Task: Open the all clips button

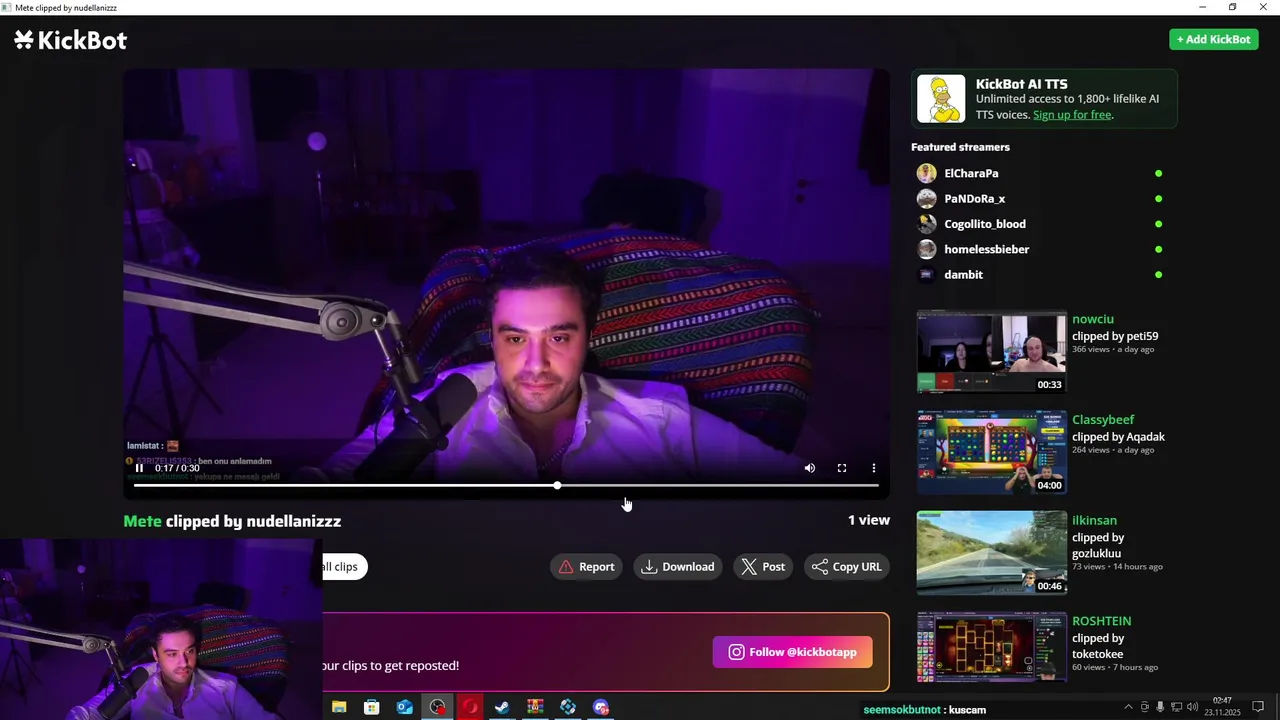Action: point(344,567)
